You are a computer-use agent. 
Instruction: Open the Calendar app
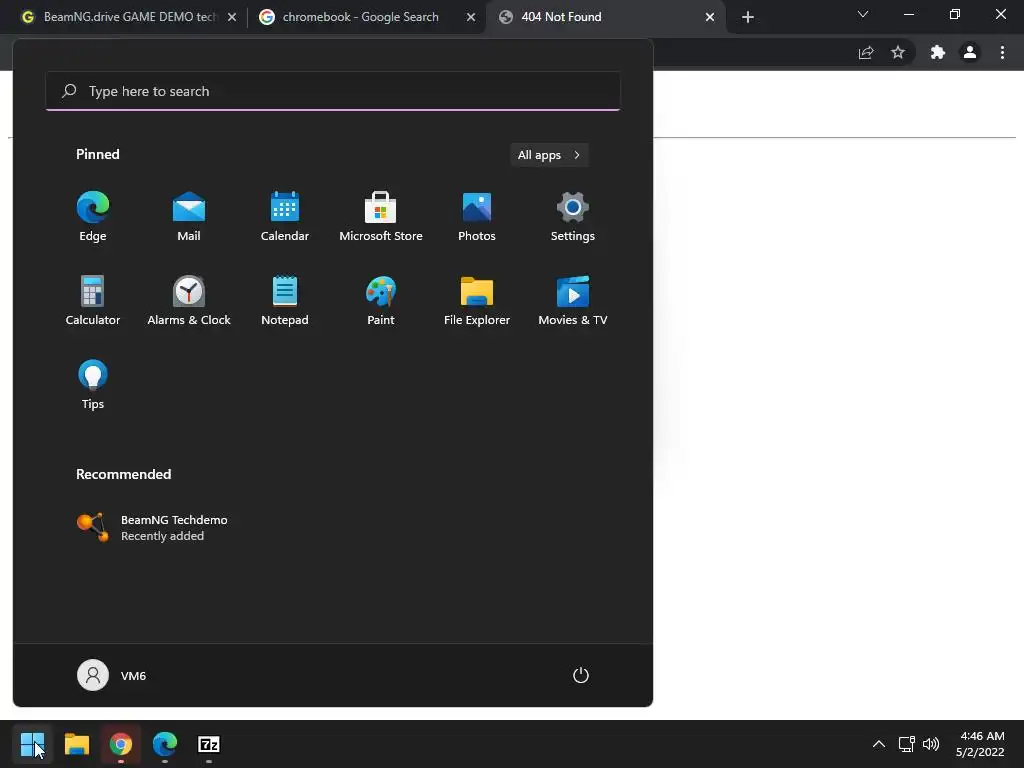coord(285,217)
